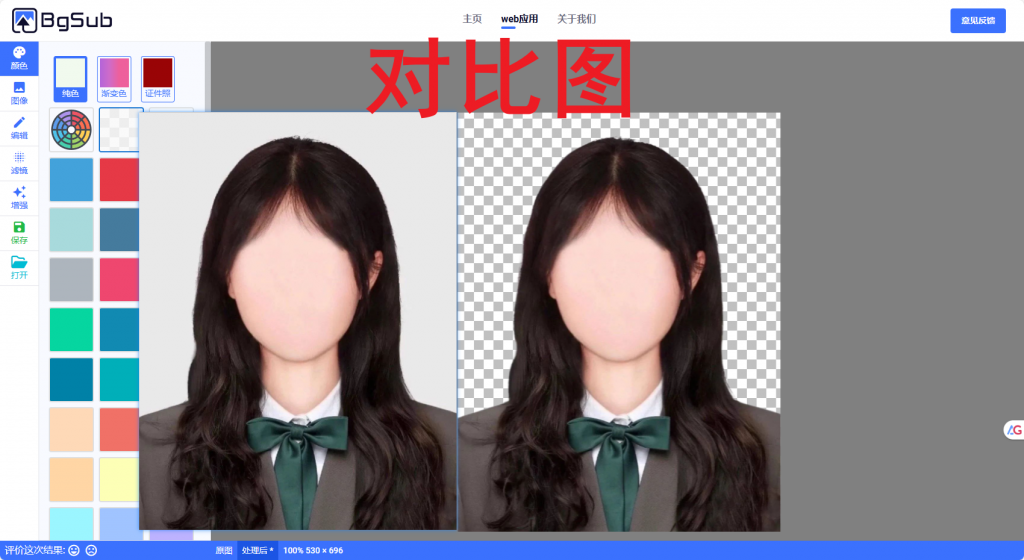Screen dimensions: 1024x560
Task: Choose the transparent checkerboard background swatch
Action: (119, 130)
